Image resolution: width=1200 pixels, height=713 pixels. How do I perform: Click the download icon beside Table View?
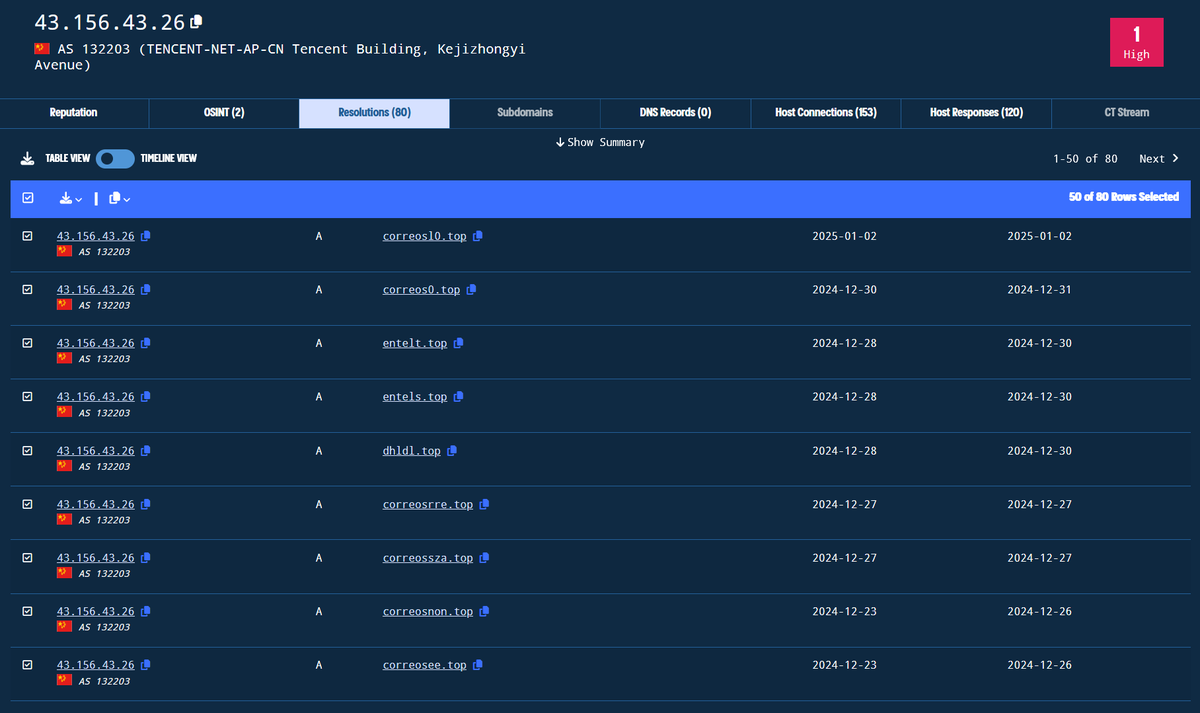coord(27,158)
